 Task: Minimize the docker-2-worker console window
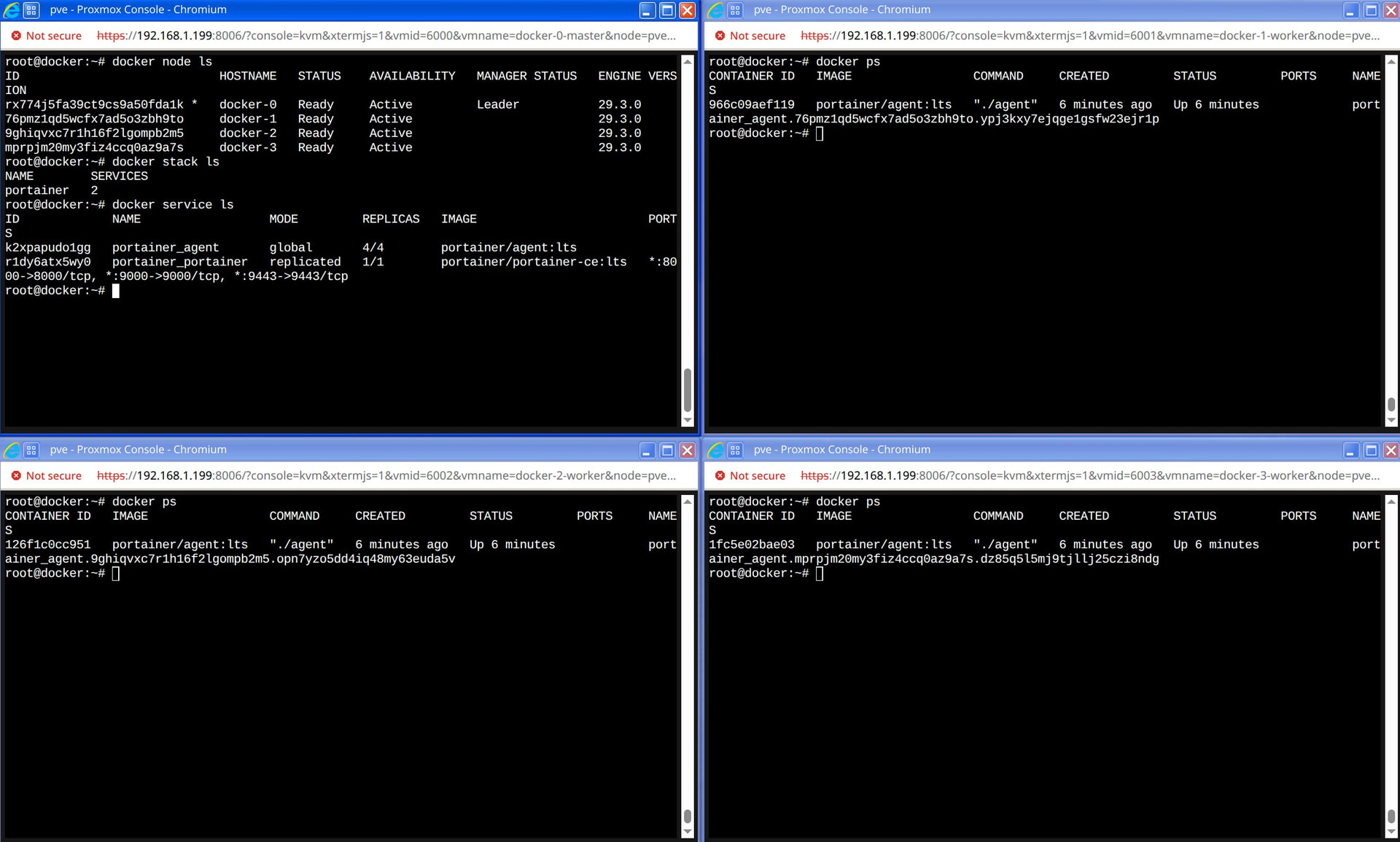(647, 450)
